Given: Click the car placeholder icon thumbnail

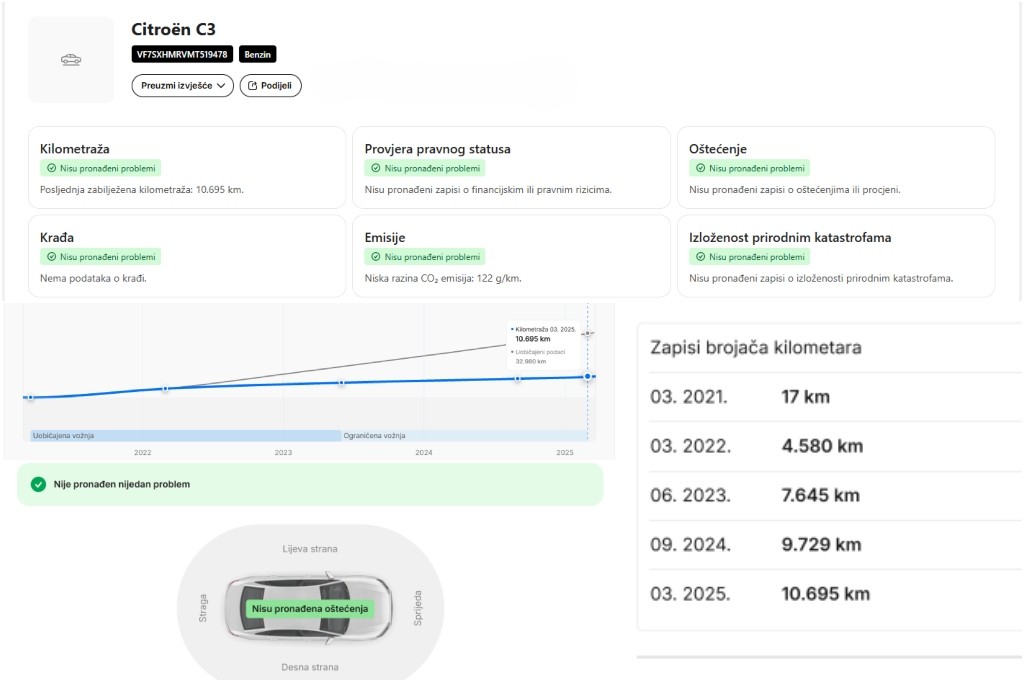Looking at the screenshot, I should (71, 60).
